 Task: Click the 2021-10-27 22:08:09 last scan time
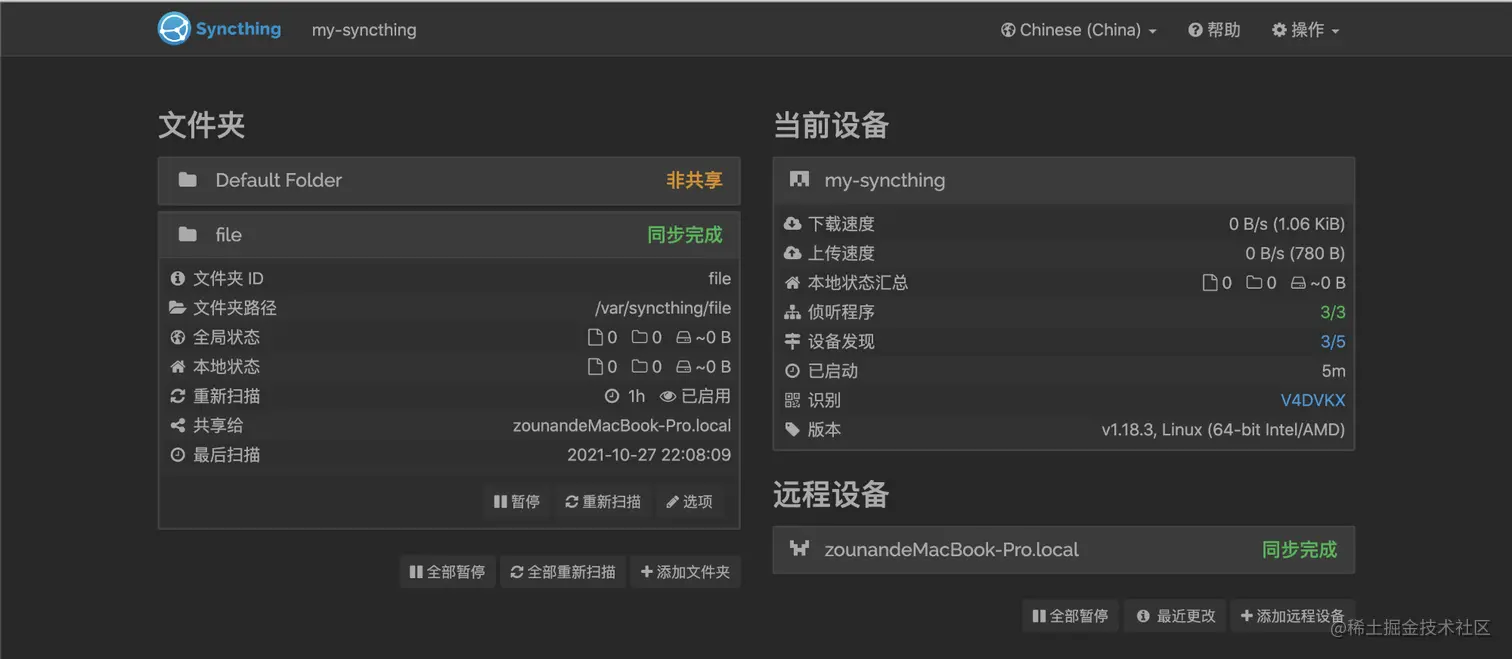[x=649, y=454]
